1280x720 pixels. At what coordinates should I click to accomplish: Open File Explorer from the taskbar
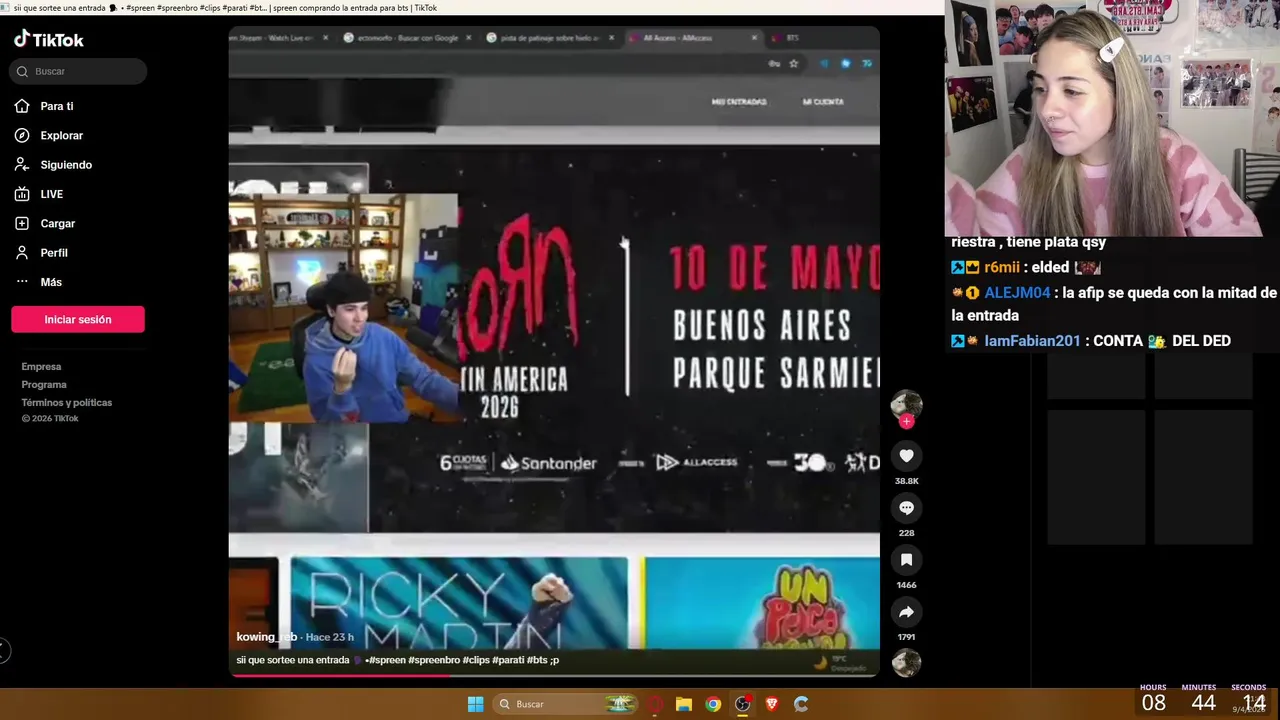684,704
